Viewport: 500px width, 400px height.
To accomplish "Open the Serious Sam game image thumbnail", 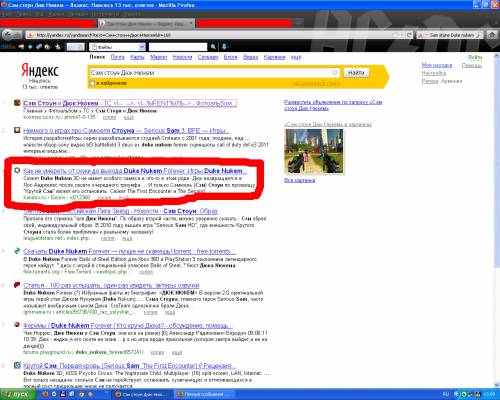I will point(314,151).
